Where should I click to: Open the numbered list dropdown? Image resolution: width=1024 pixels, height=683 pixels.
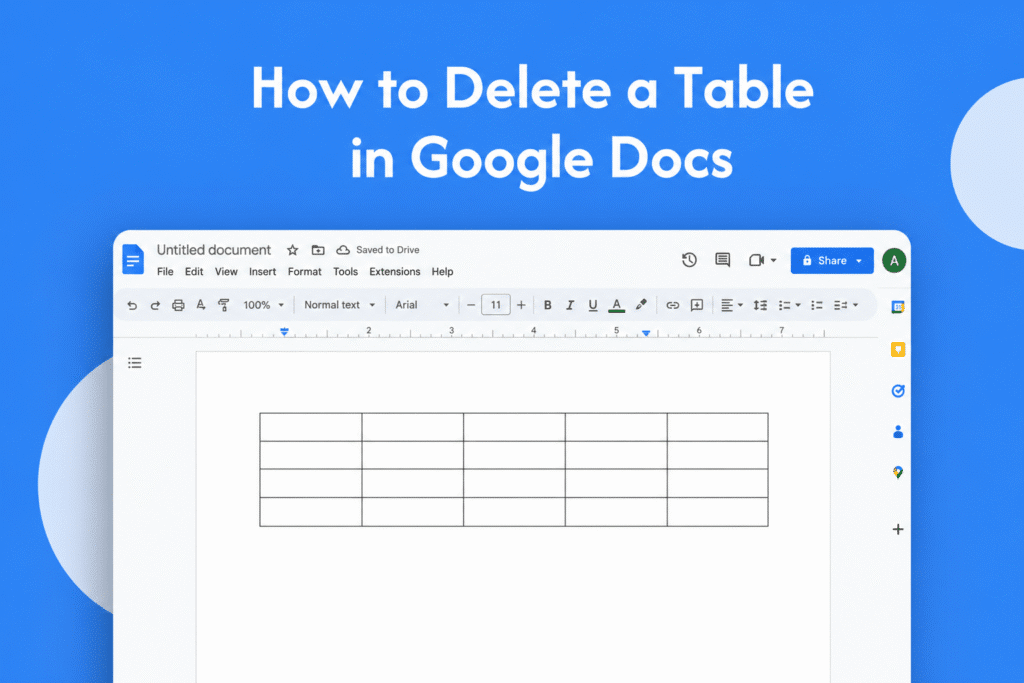tap(846, 305)
